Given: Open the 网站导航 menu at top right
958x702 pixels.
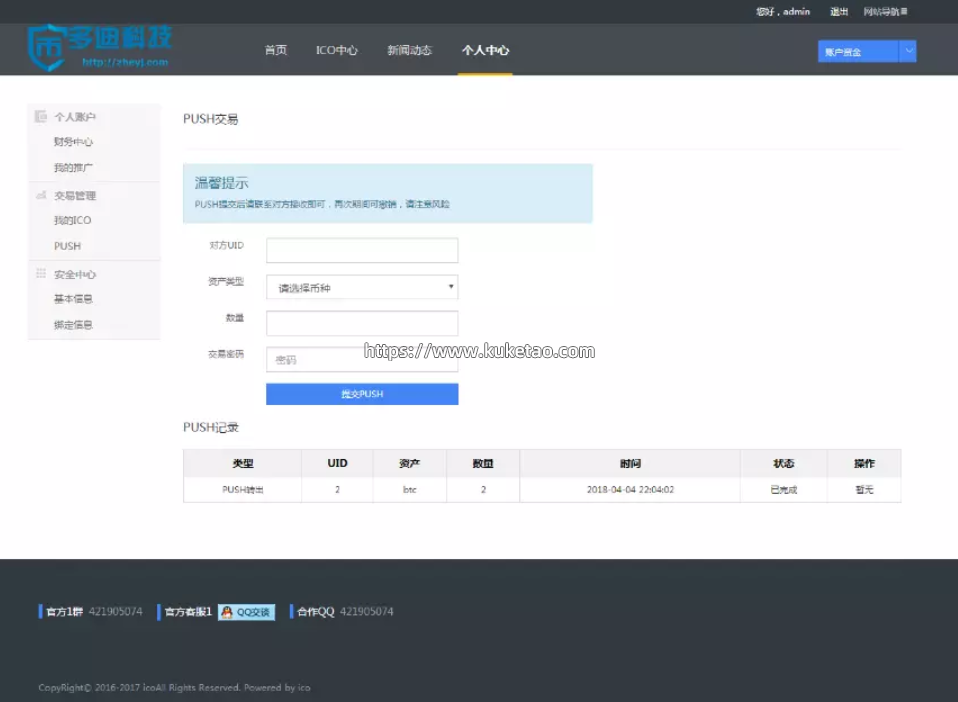Looking at the screenshot, I should coord(885,12).
